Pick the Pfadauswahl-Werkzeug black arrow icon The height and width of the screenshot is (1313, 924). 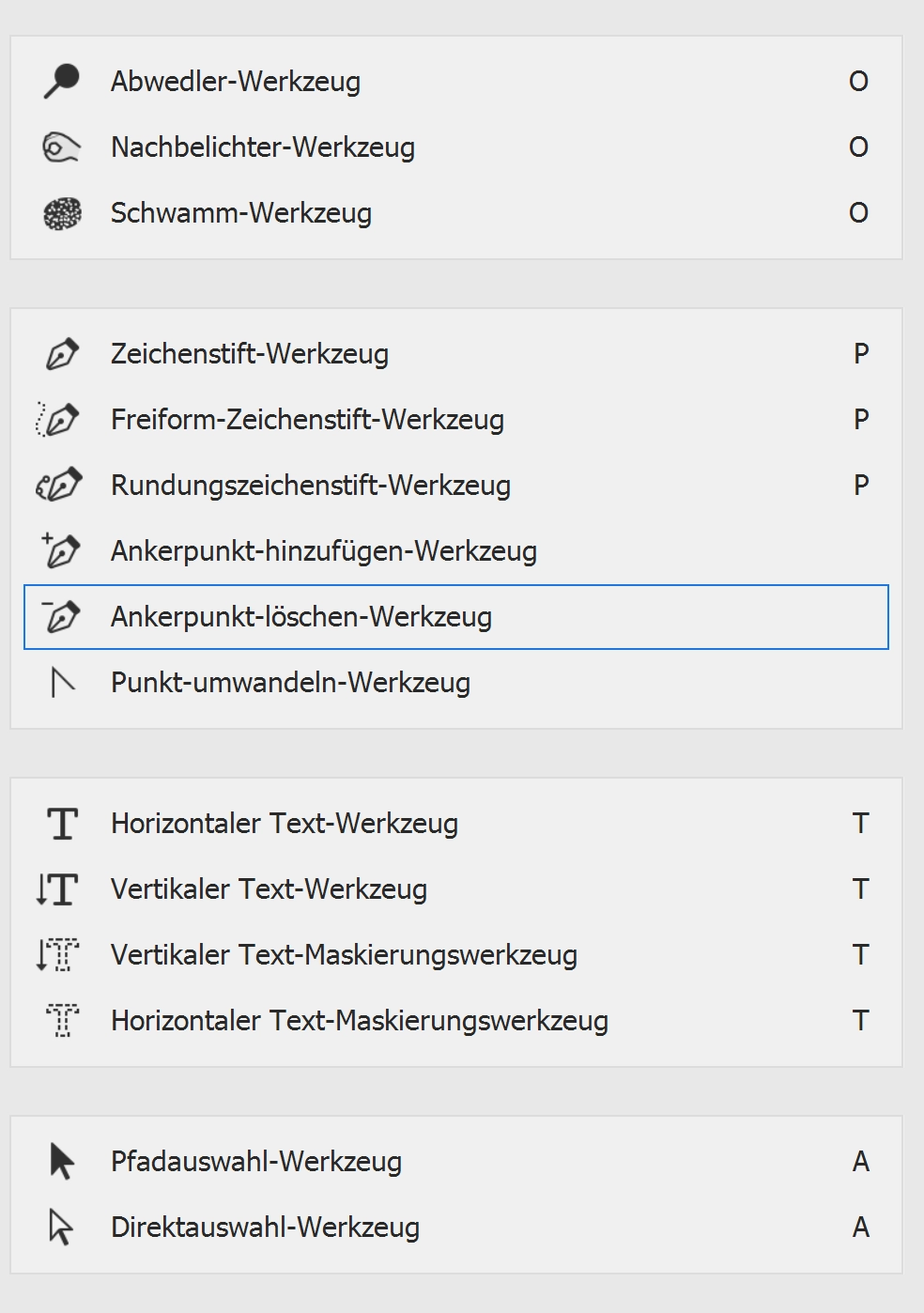click(61, 1162)
